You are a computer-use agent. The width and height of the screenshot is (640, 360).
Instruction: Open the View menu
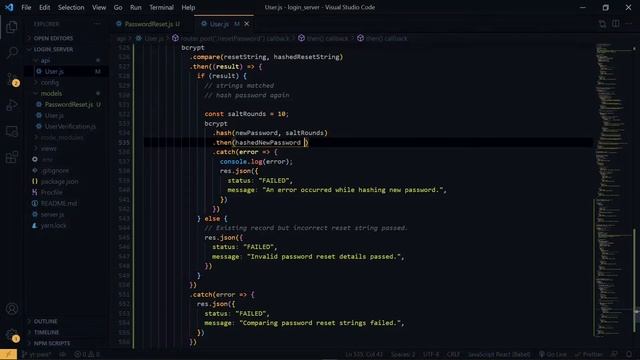(x=99, y=7)
